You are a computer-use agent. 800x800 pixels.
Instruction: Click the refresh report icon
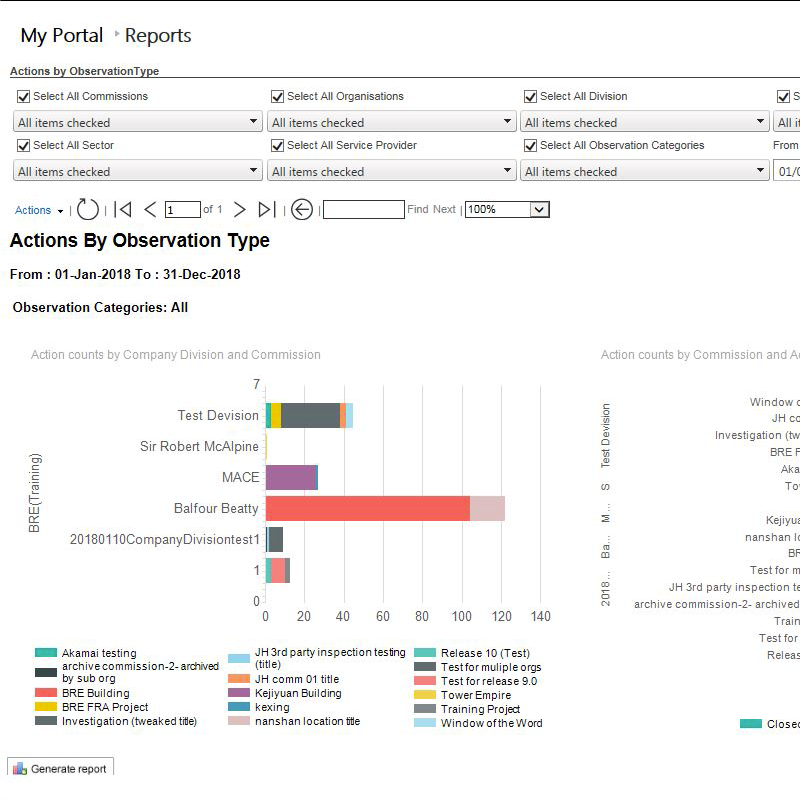[88, 210]
